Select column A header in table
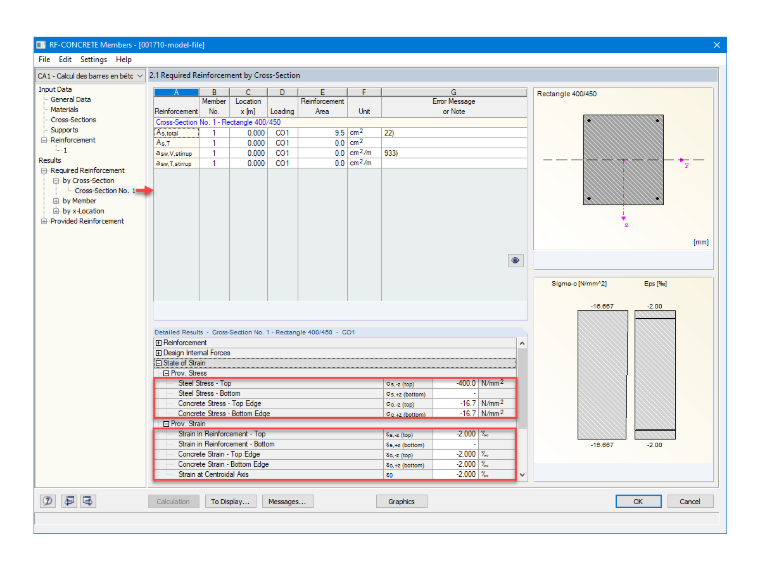 point(176,92)
